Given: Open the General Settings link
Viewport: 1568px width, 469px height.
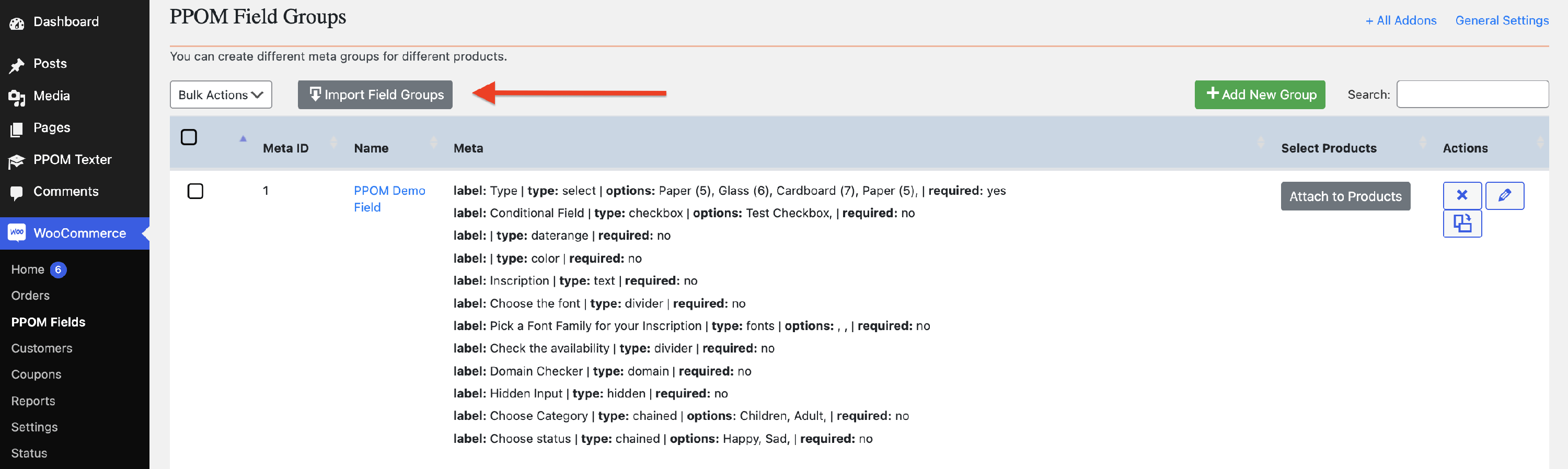Looking at the screenshot, I should pyautogui.click(x=1501, y=21).
